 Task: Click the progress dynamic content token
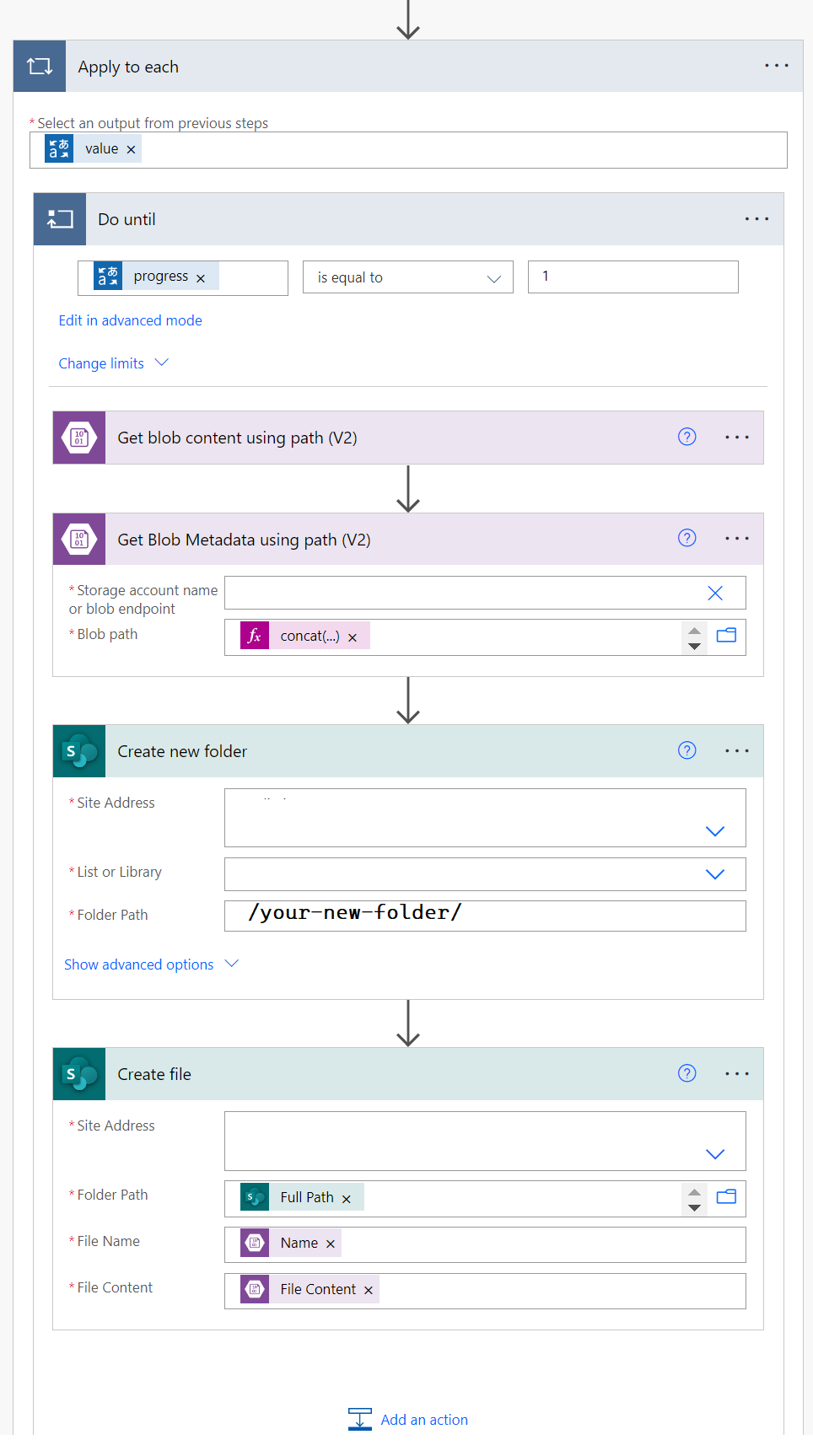point(156,277)
